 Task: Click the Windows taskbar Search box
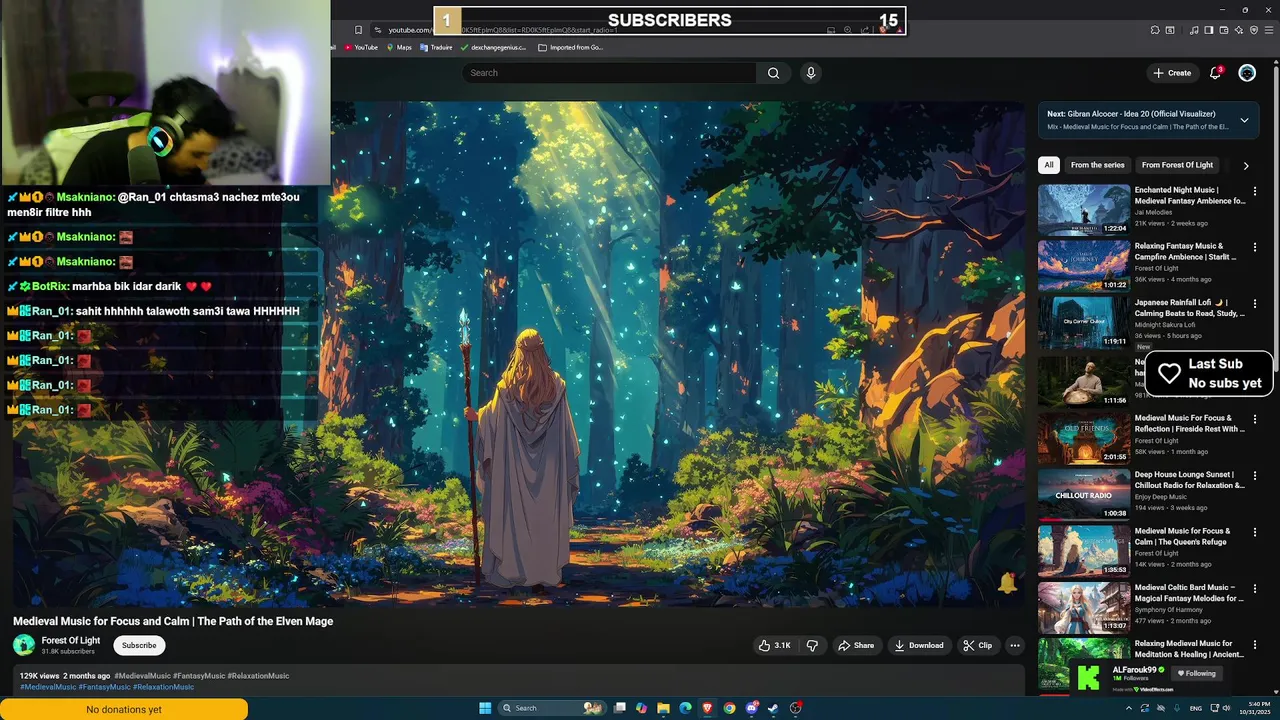[x=552, y=708]
